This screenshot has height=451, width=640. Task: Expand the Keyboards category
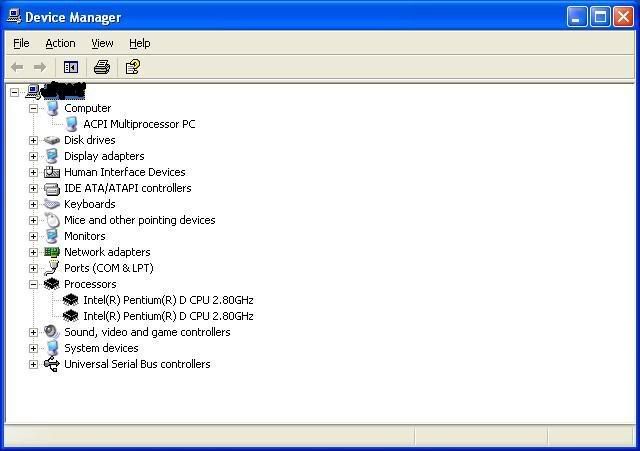click(33, 204)
